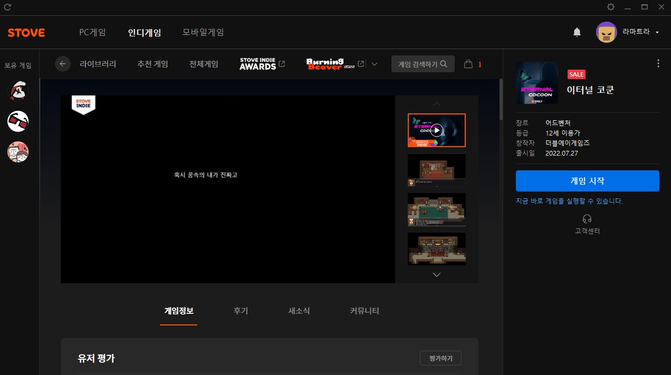Click the 어드벤처 genre value
The height and width of the screenshot is (375, 671).
point(558,123)
